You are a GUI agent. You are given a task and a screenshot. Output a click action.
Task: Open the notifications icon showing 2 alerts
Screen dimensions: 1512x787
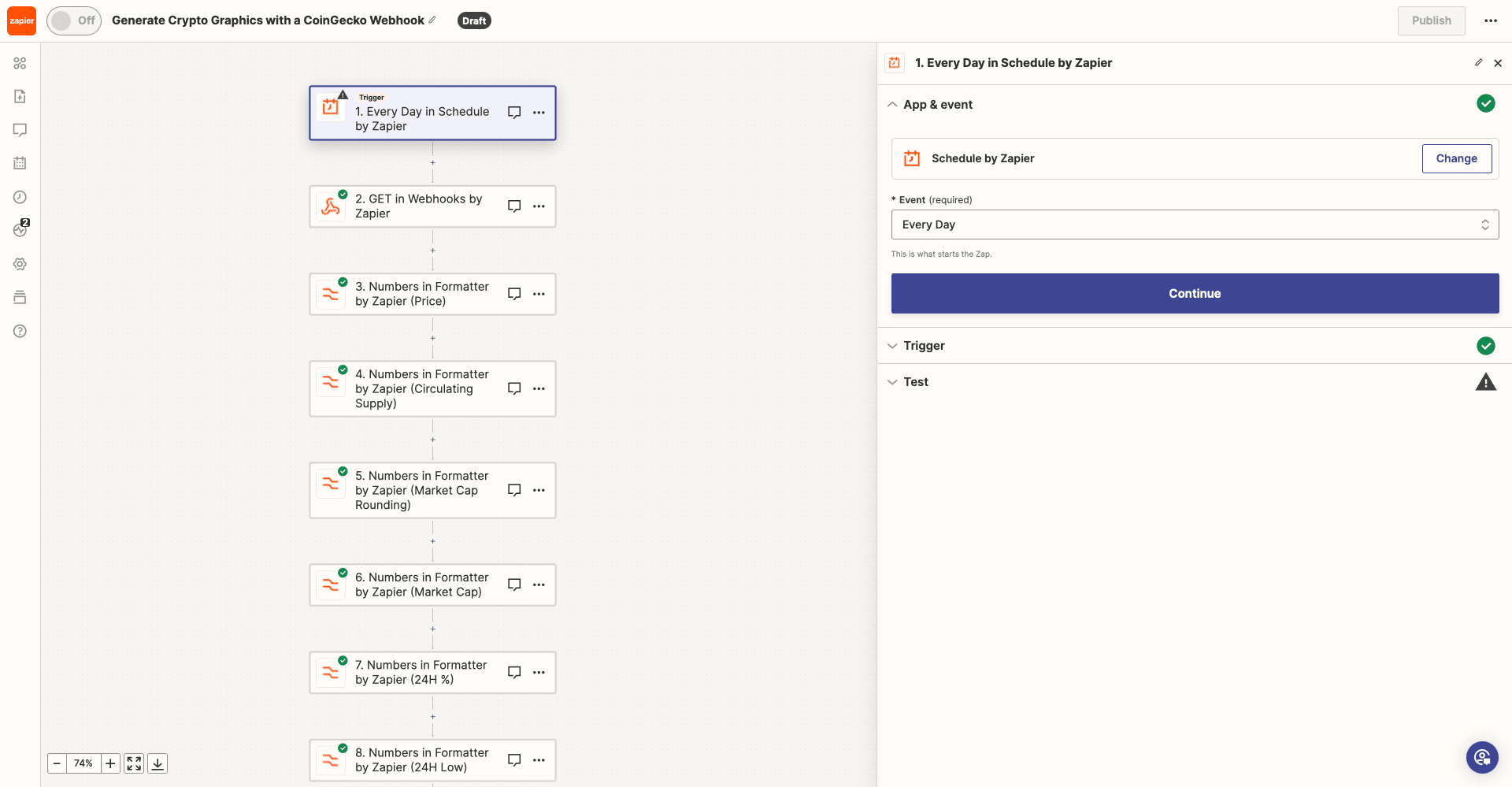20,229
